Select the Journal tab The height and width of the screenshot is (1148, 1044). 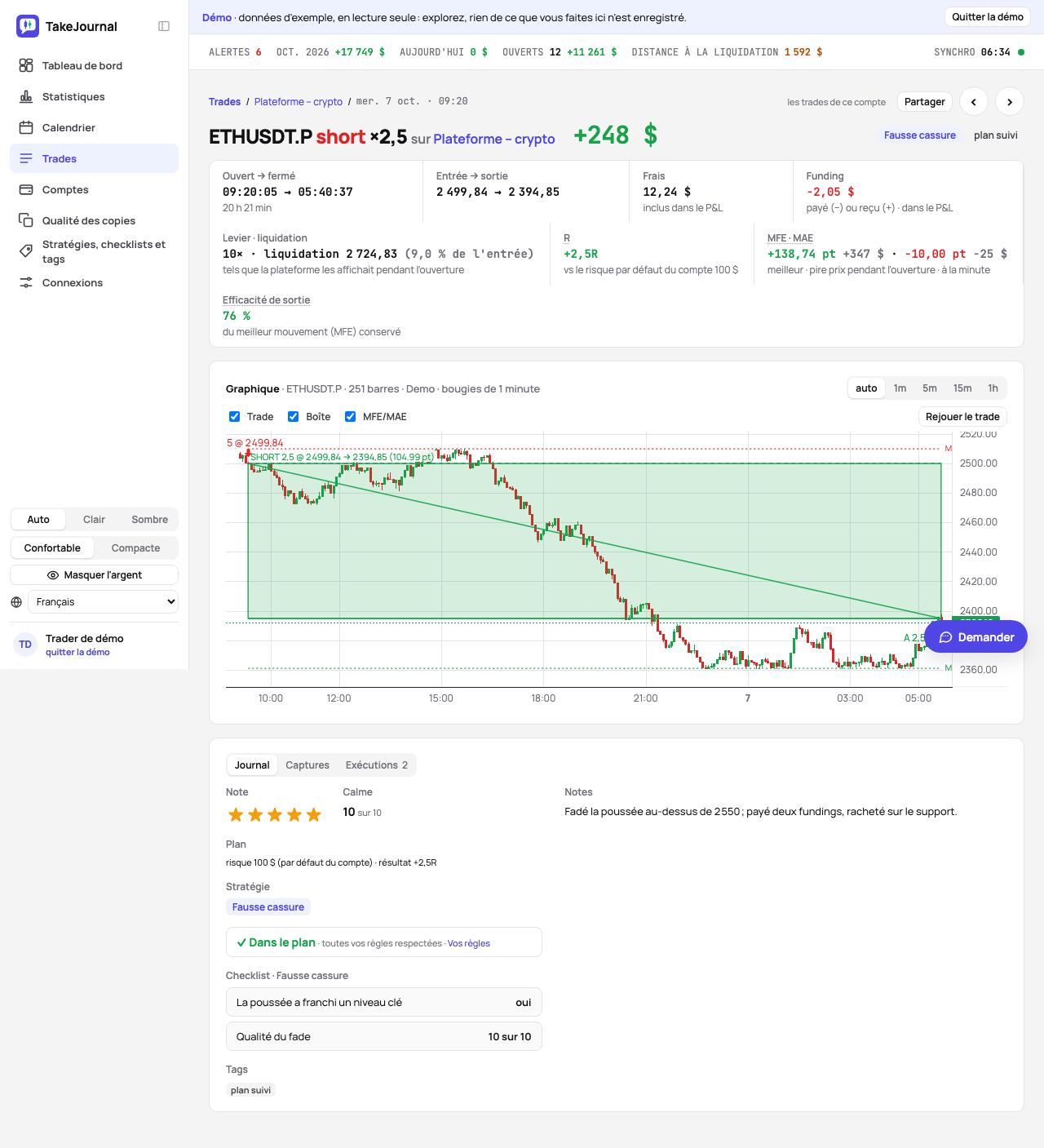(252, 765)
